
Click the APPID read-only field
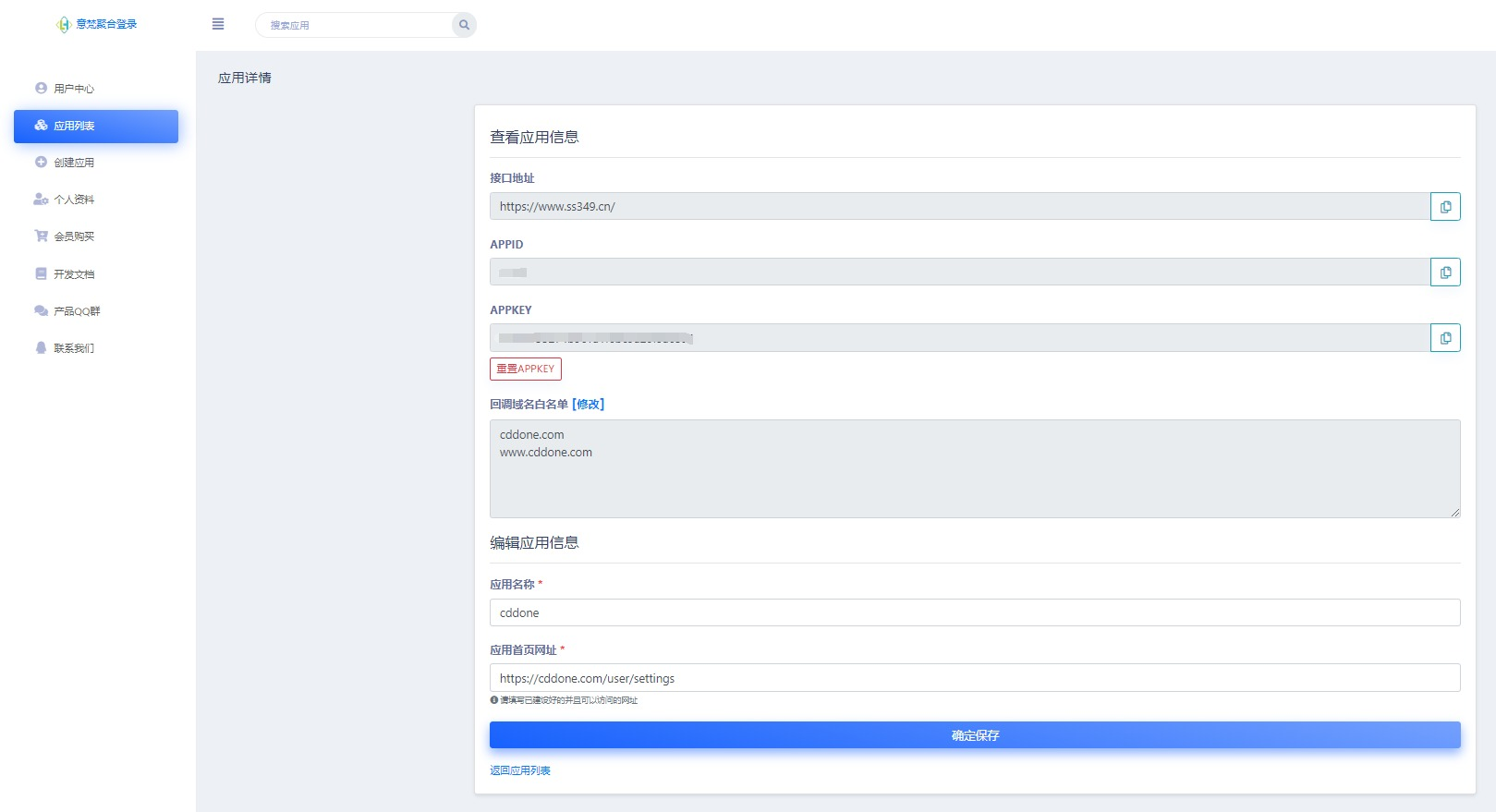[960, 272]
